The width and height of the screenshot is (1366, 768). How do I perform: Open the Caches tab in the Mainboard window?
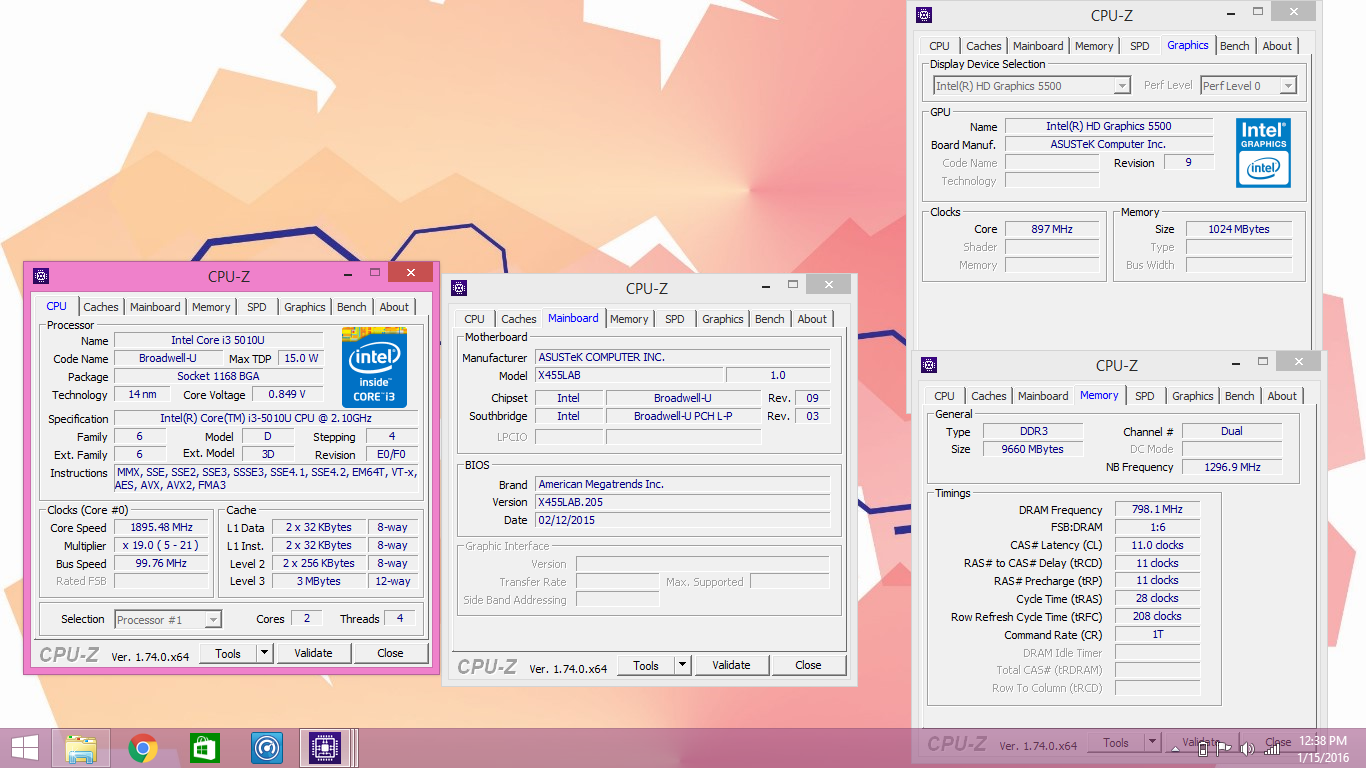click(x=519, y=319)
